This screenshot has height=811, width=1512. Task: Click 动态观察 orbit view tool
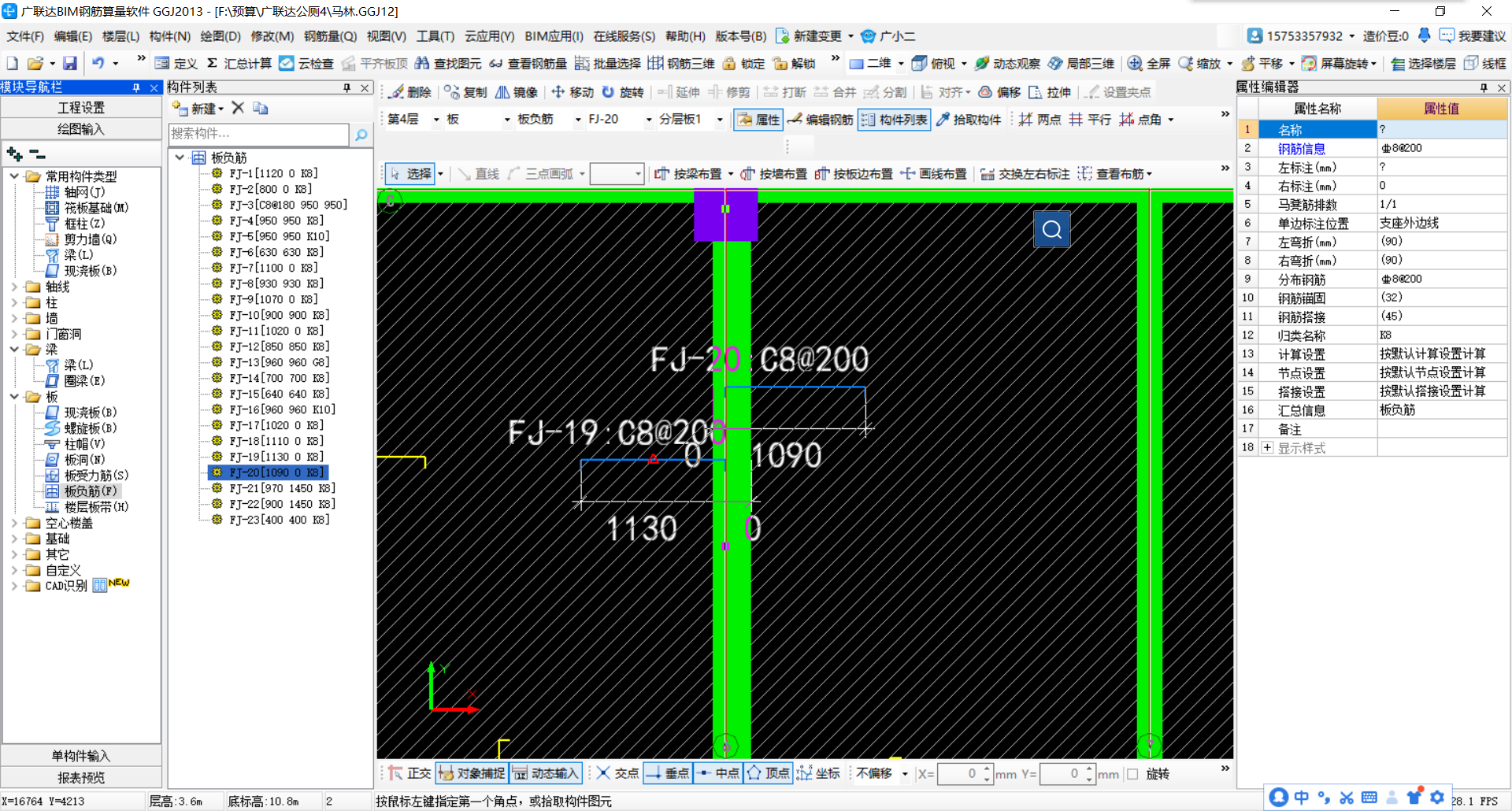pos(1007,63)
